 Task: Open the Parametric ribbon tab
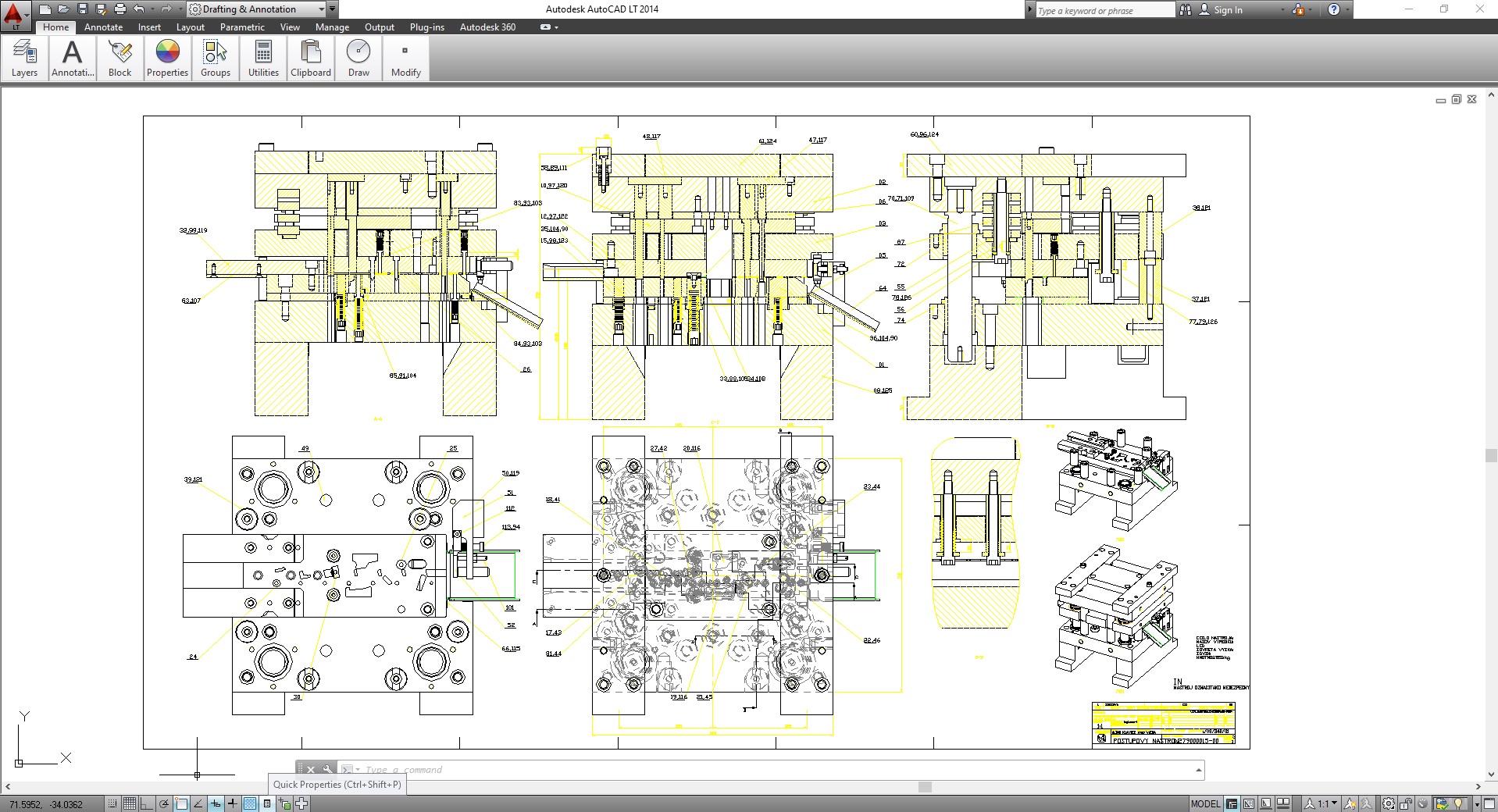pyautogui.click(x=242, y=27)
